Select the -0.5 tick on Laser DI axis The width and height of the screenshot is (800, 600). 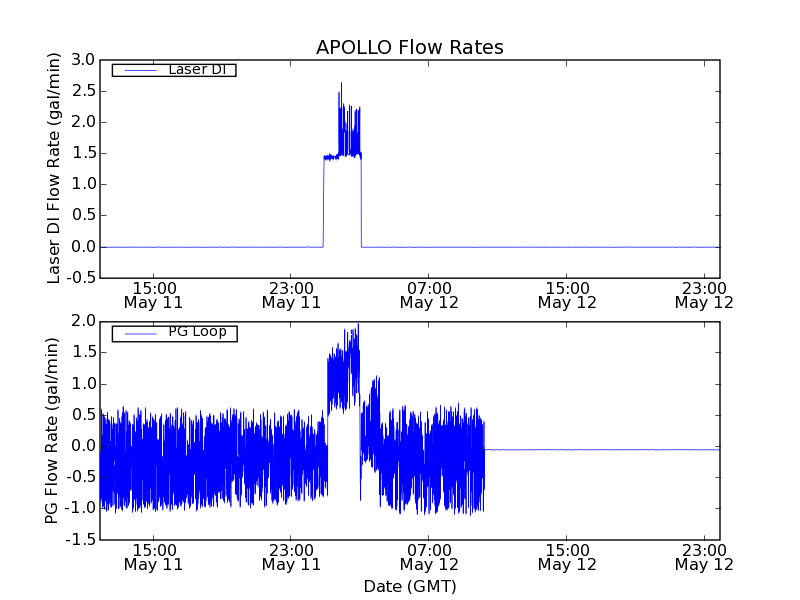[x=81, y=278]
